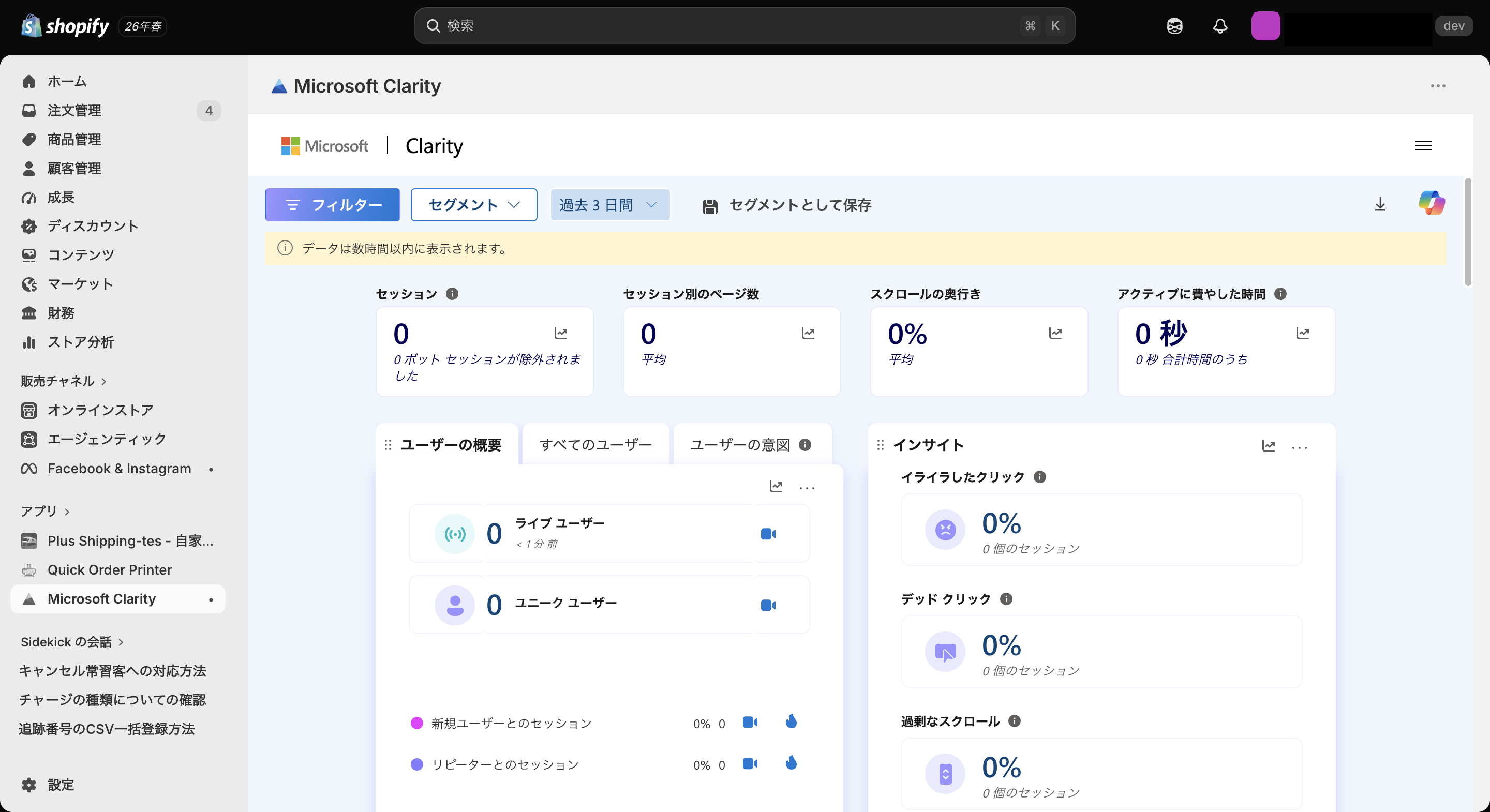The height and width of the screenshot is (812, 1490).
Task: Click the Shopify logo
Action: tap(65, 26)
